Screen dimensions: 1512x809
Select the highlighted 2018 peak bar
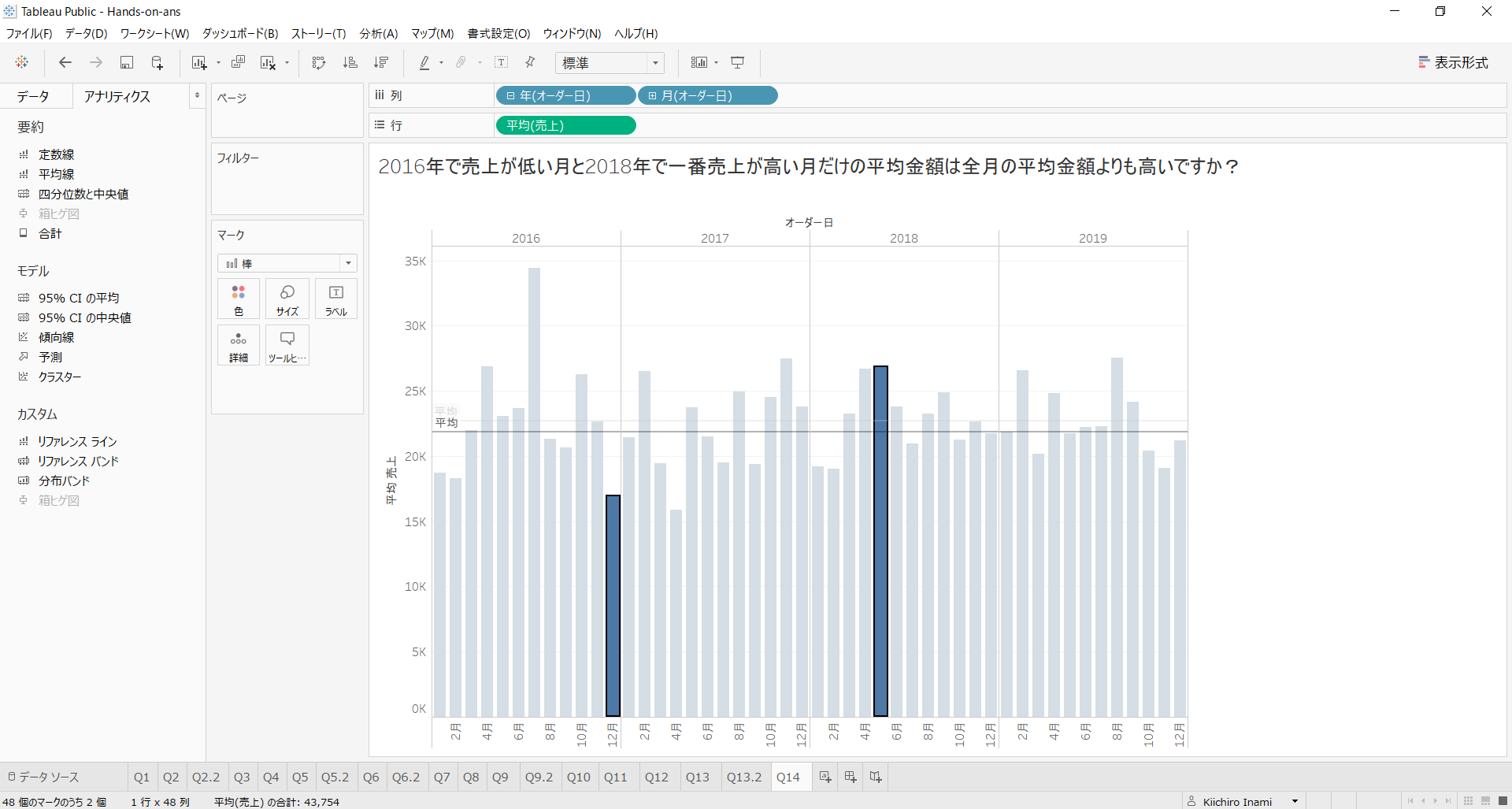coord(880,541)
